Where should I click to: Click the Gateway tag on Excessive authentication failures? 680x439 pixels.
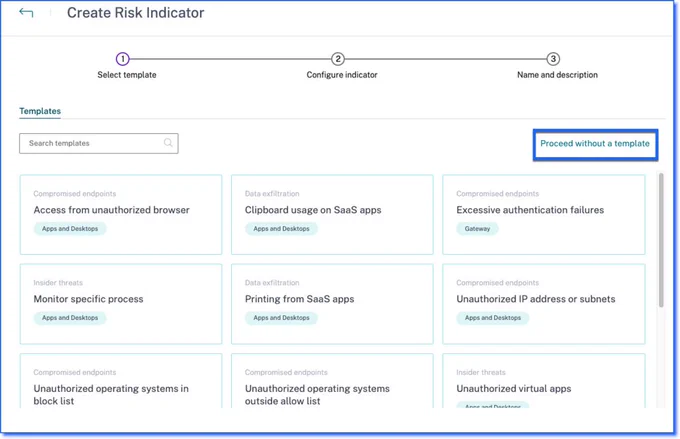pyautogui.click(x=477, y=229)
